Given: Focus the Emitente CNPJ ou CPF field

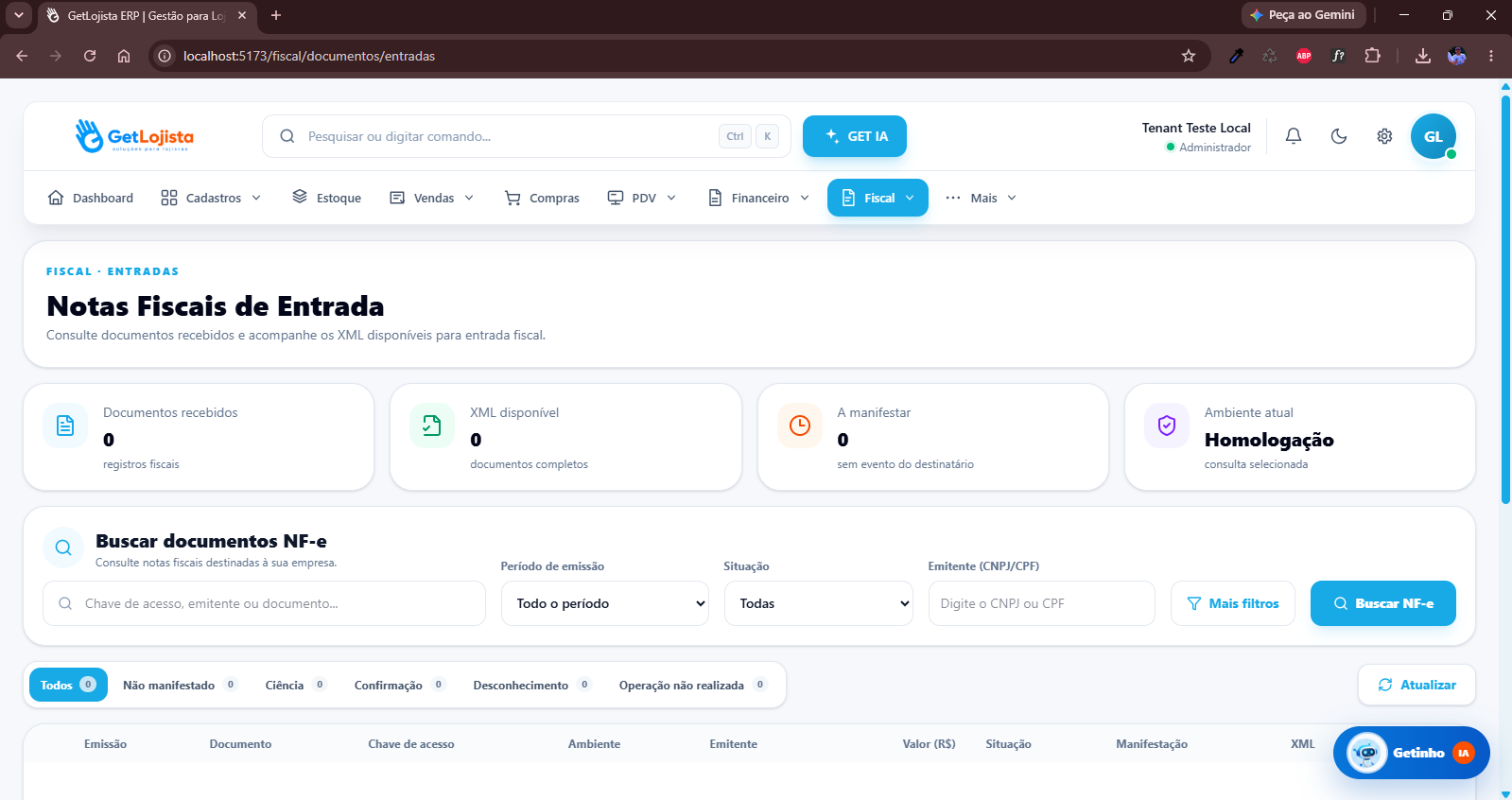Looking at the screenshot, I should pos(1042,603).
